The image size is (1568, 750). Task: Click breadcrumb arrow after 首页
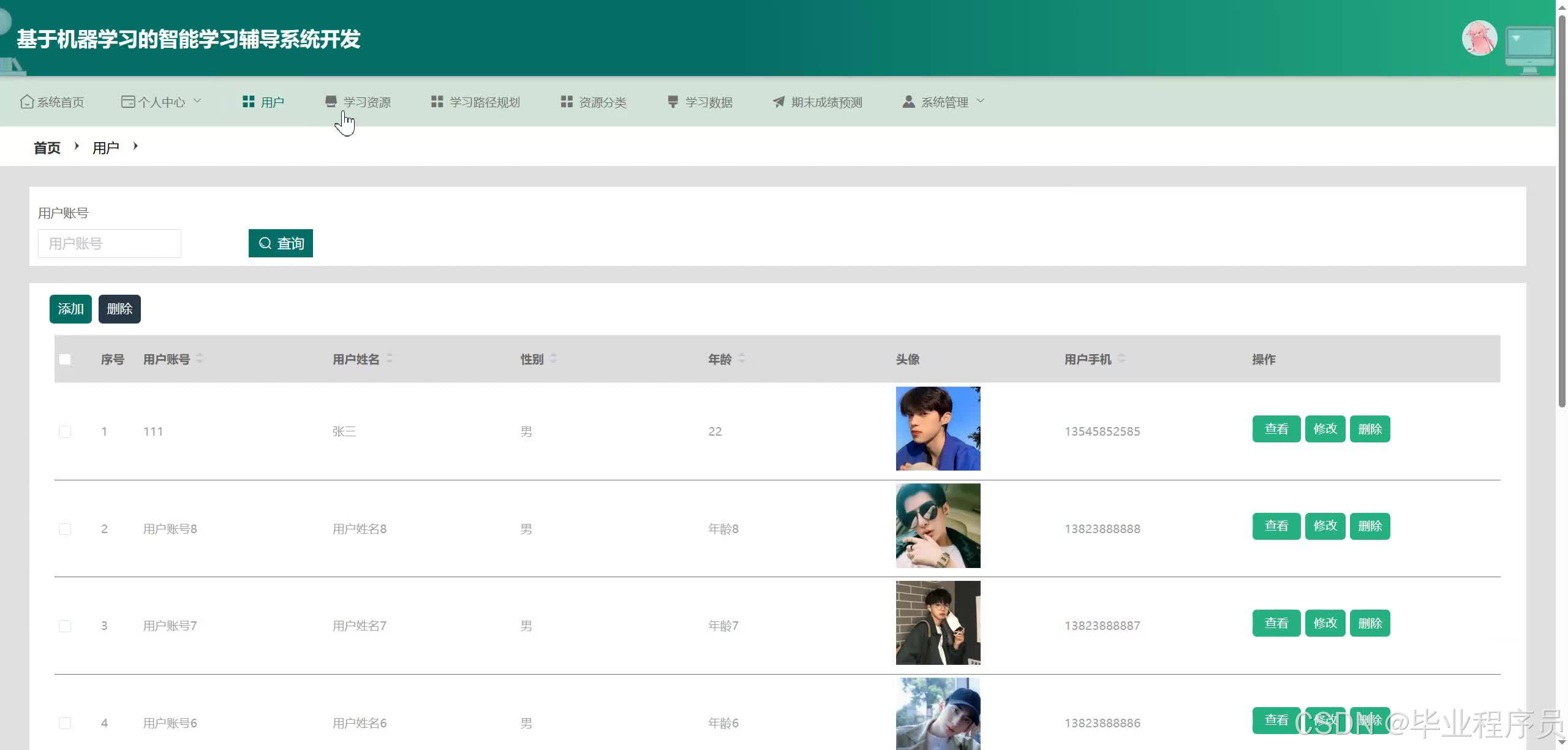pyautogui.click(x=77, y=146)
